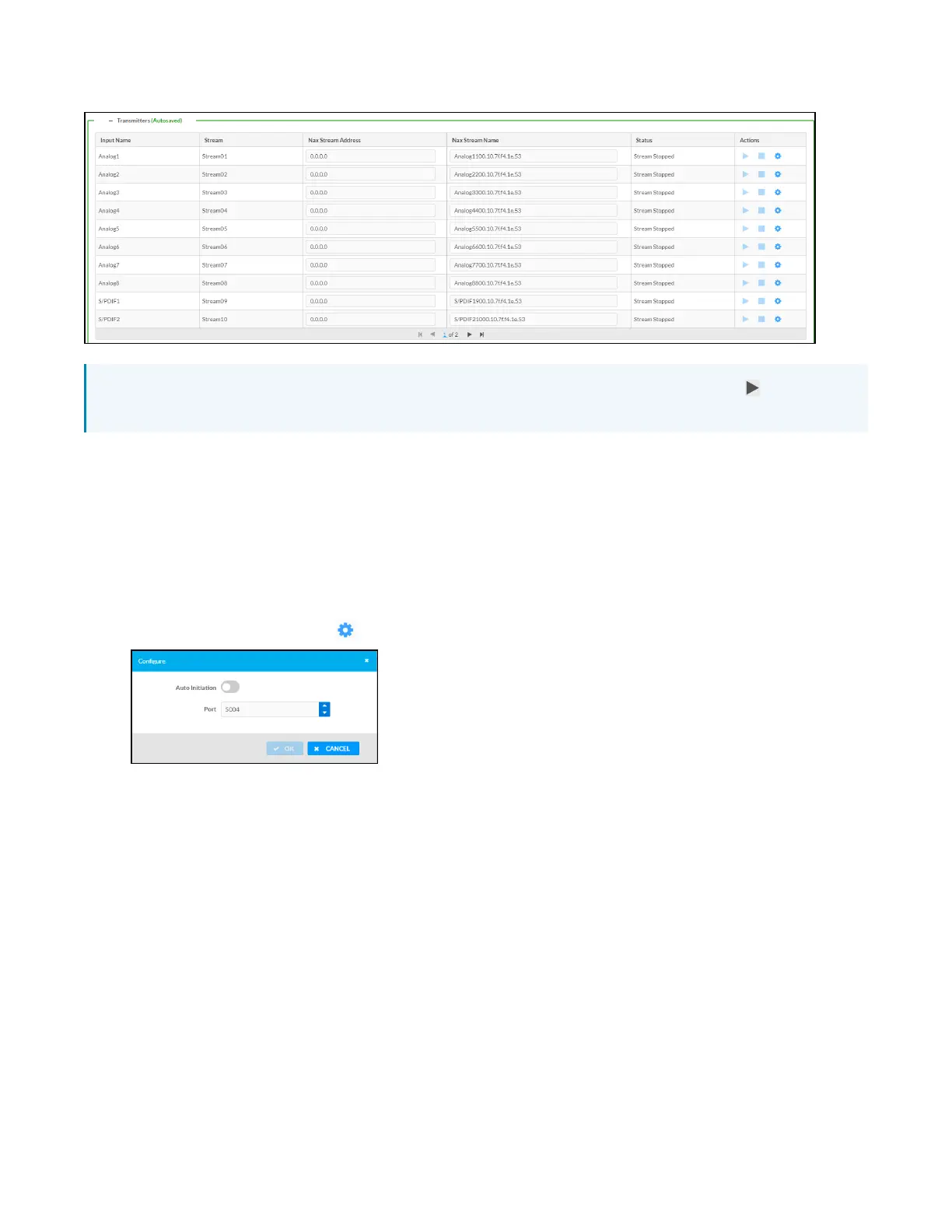This screenshot has height=1232, width=952.
Task: Start the S/PDIF1 stream
Action: click(745, 301)
